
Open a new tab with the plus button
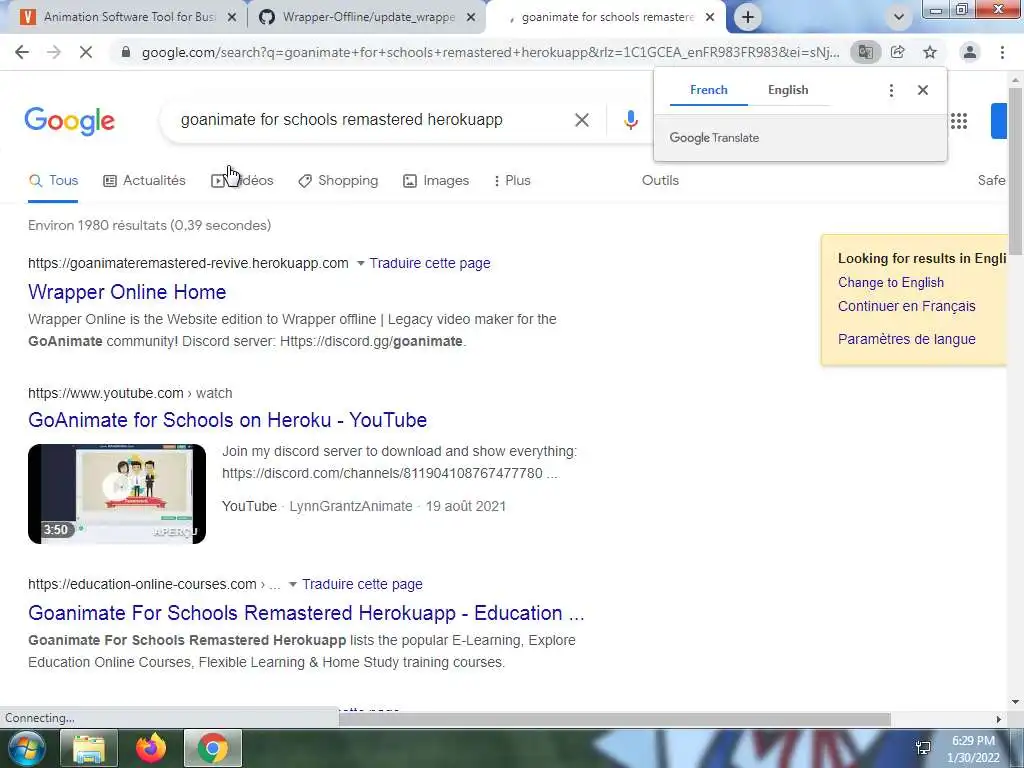pyautogui.click(x=748, y=17)
